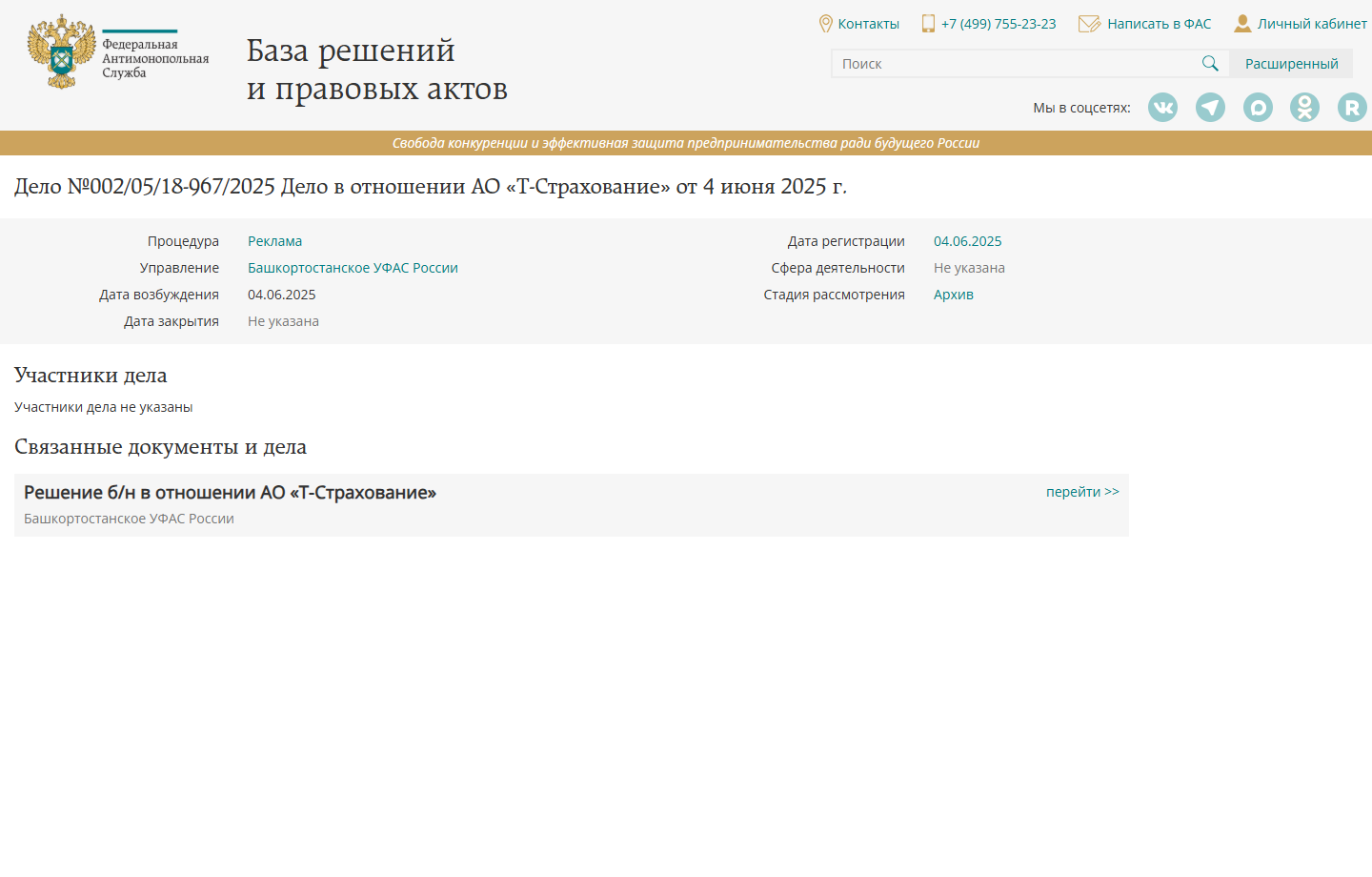Open the Telegram paper-plane icon
Viewport: 1372px width, 877px height.
1210,108
